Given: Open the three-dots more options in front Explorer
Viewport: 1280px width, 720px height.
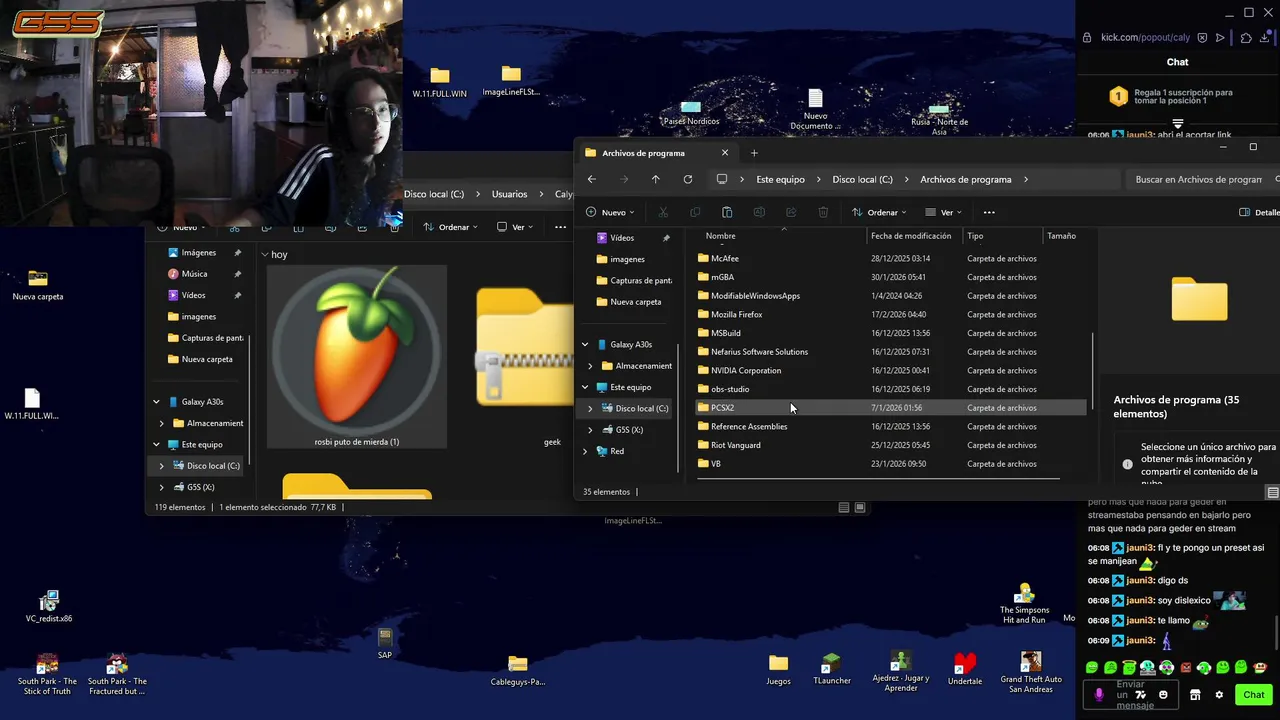Looking at the screenshot, I should (x=989, y=212).
